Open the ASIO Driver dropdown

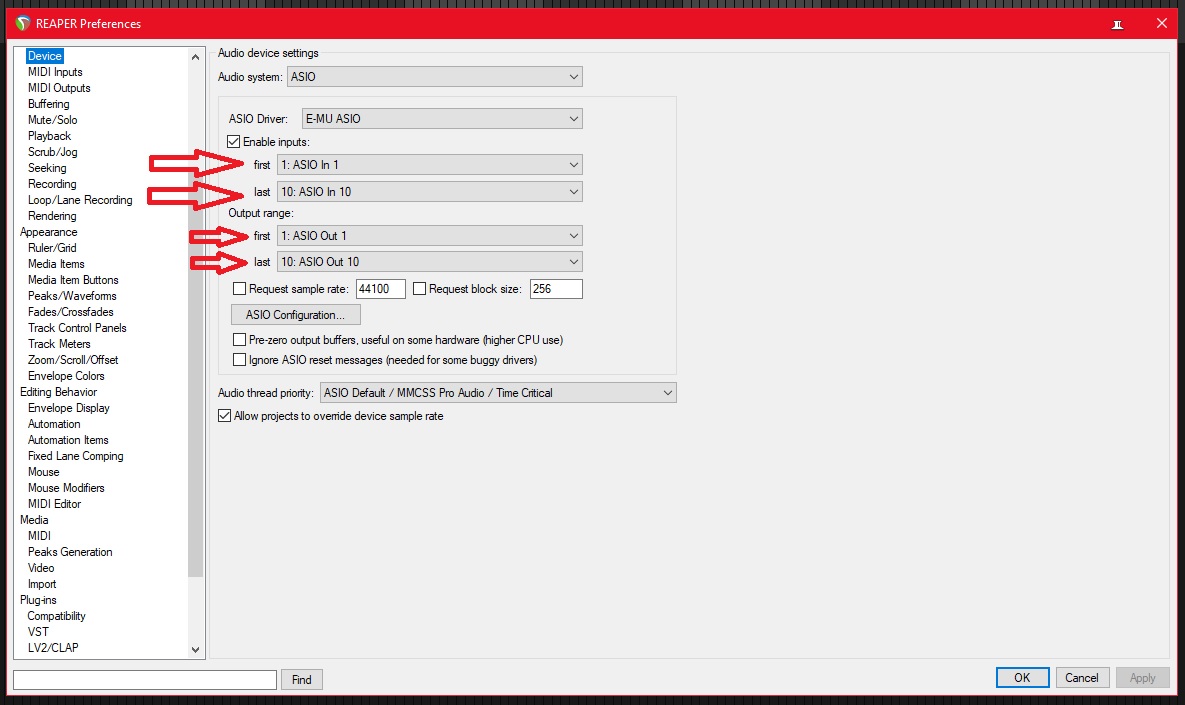click(442, 119)
